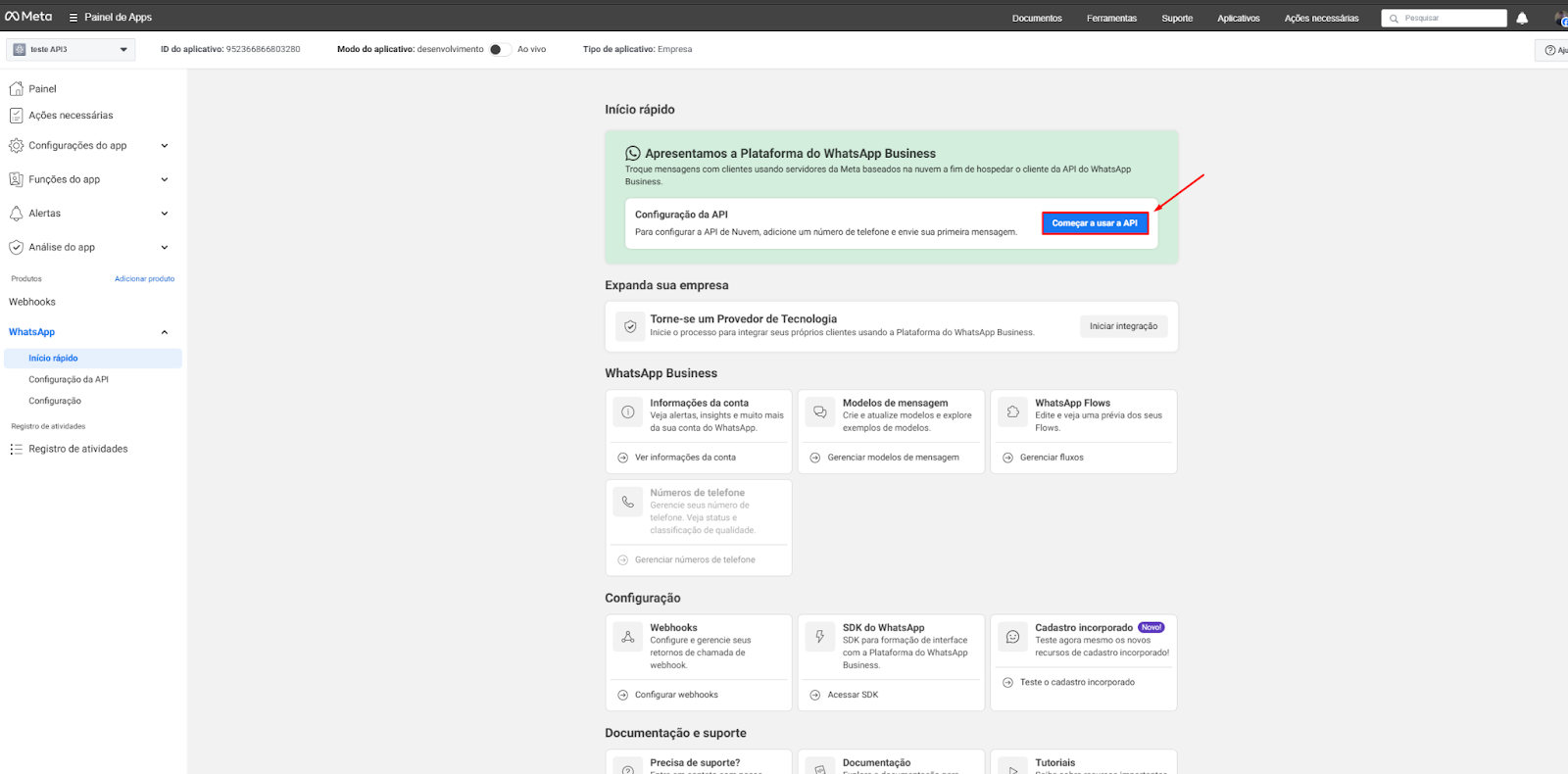Click the Informações da conta info icon

pyautogui.click(x=628, y=412)
